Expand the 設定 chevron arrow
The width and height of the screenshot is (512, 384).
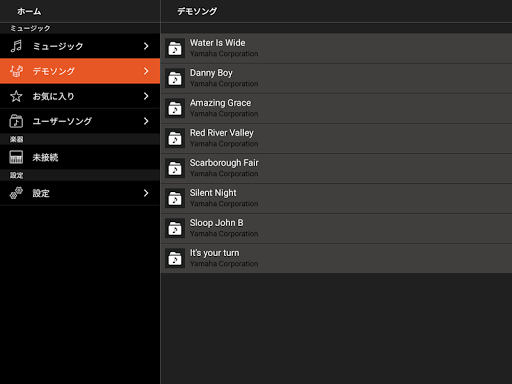pos(146,193)
